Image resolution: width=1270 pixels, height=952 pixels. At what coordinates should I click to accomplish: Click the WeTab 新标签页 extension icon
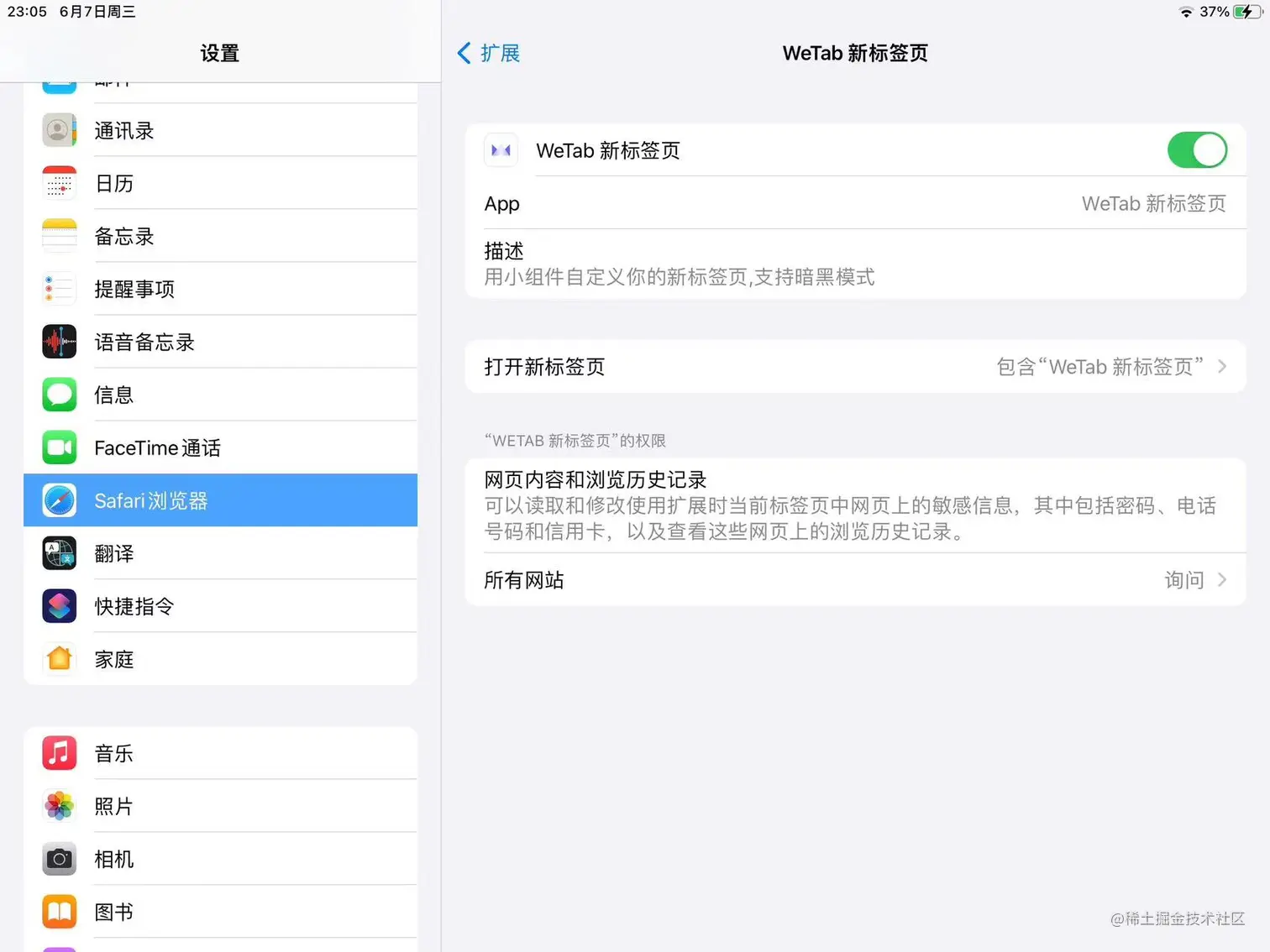501,150
